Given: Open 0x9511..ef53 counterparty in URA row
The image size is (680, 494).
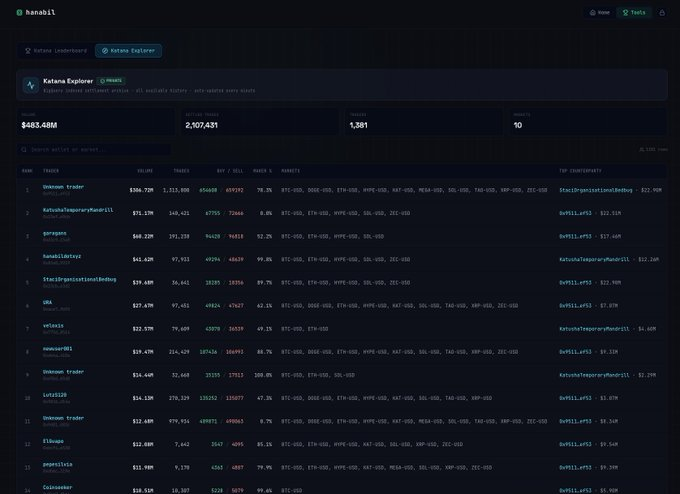Looking at the screenshot, I should point(575,305).
